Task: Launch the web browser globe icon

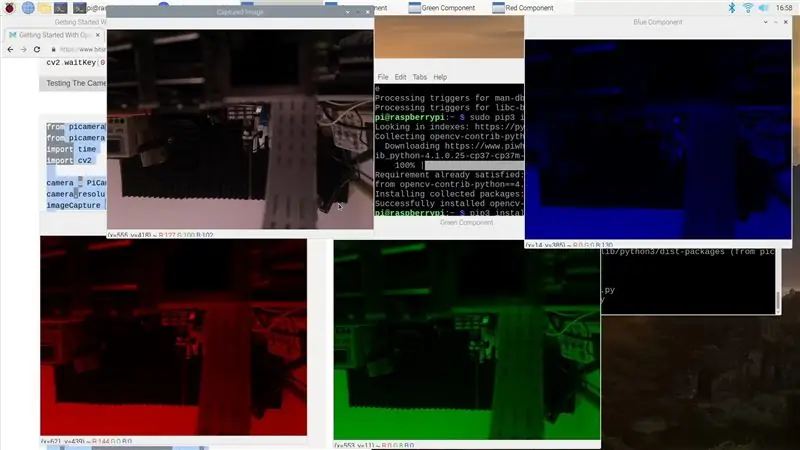Action: (28, 8)
